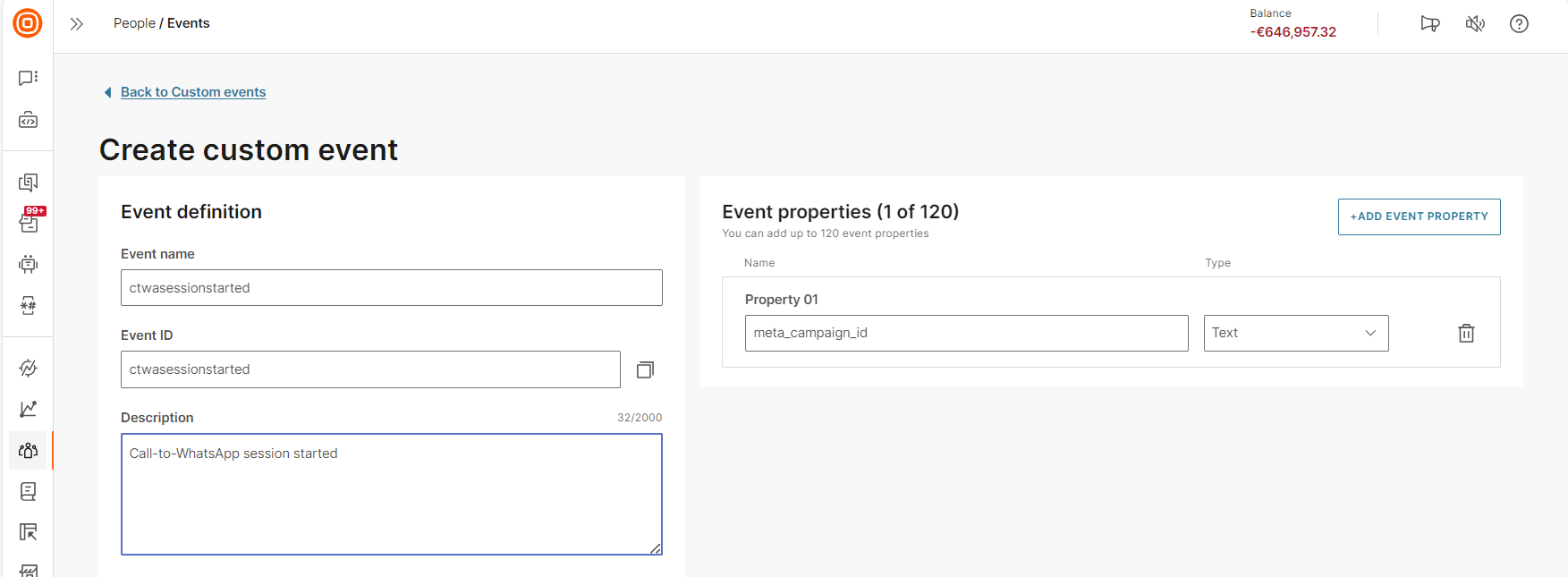This screenshot has height=577, width=1568.
Task: Open the sidebar icon with 99+ badge
Action: point(29,221)
